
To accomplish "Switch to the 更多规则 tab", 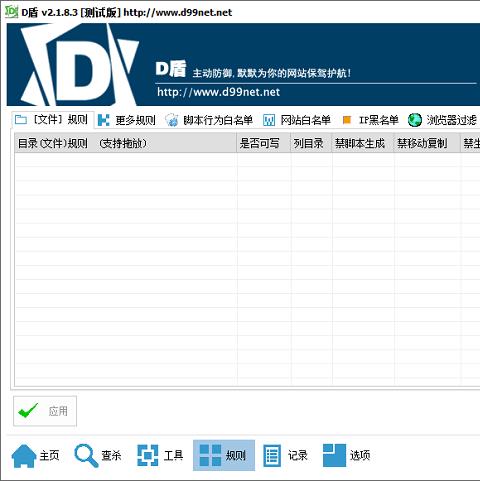I will tap(127, 120).
